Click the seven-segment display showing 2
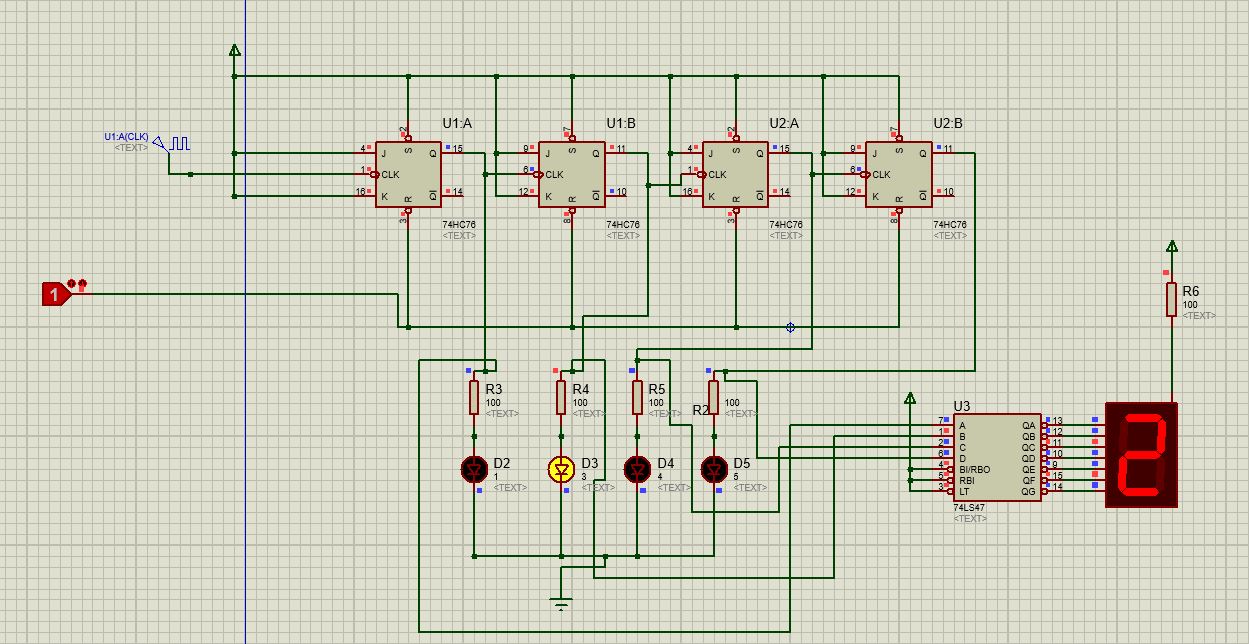This screenshot has height=644, width=1249. (x=1141, y=454)
